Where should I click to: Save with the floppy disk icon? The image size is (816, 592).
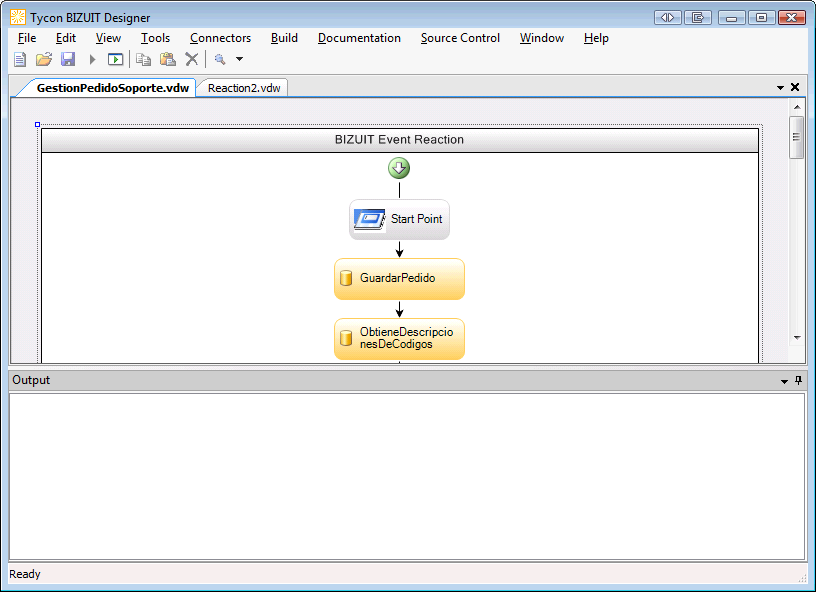pos(68,59)
